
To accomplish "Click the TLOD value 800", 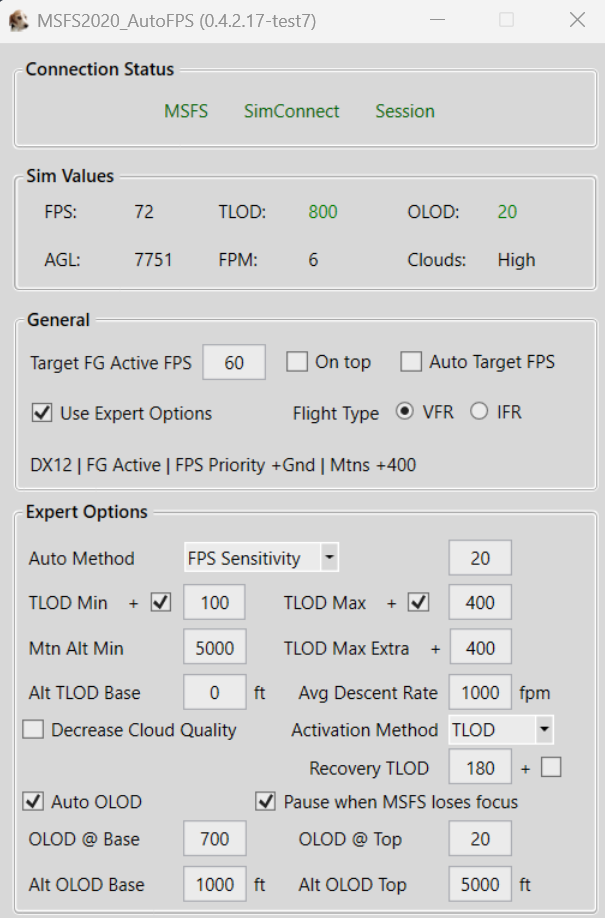I will click(x=323, y=211).
